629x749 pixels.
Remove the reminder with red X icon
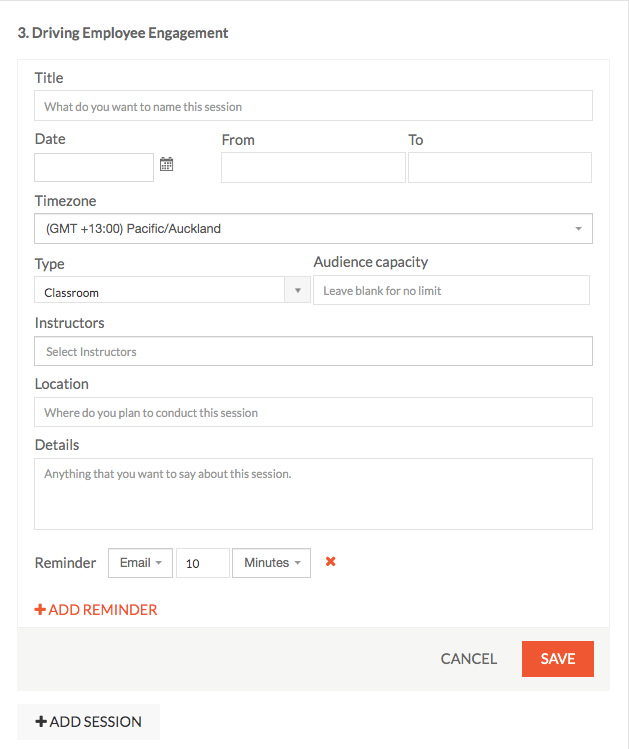pyautogui.click(x=330, y=562)
